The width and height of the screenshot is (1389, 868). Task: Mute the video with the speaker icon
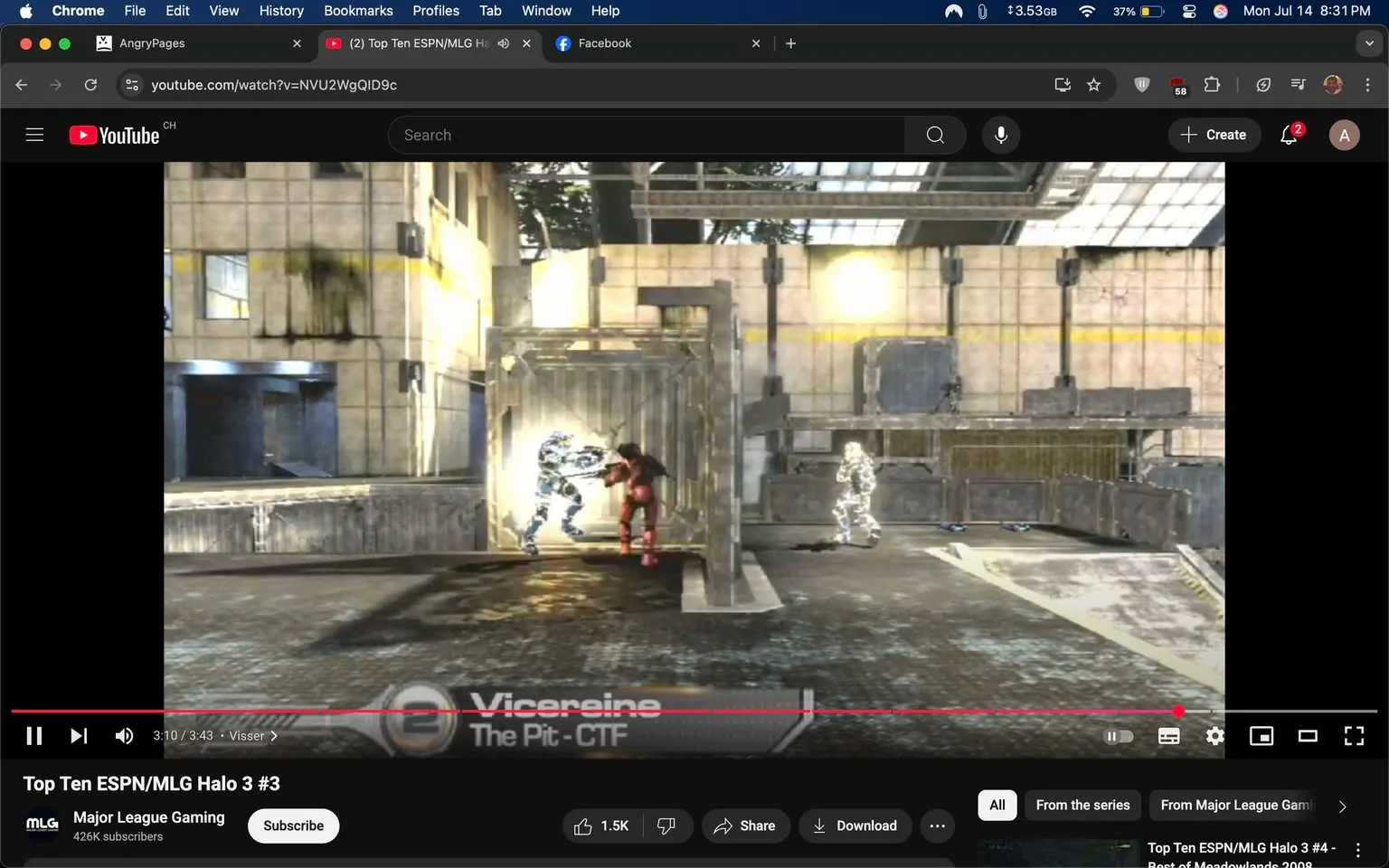(x=124, y=735)
